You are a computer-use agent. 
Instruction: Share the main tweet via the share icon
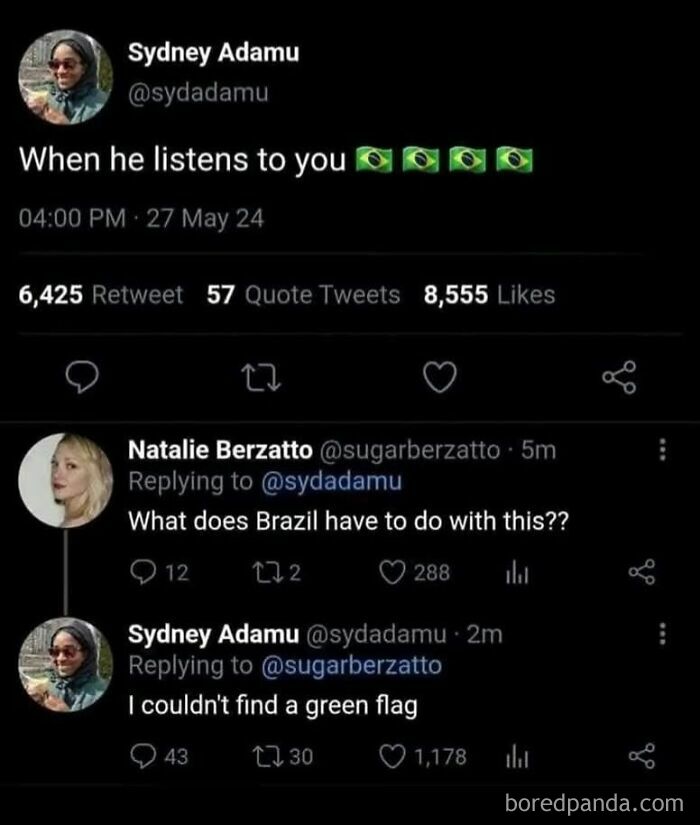coord(619,377)
